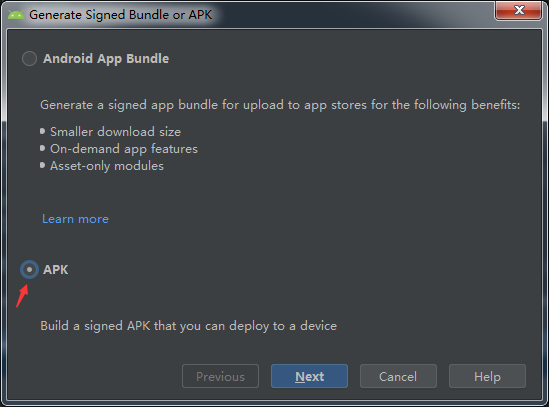
Task: Close the Generate Signed Bundle dialog
Action: pyautogui.click(x=519, y=10)
